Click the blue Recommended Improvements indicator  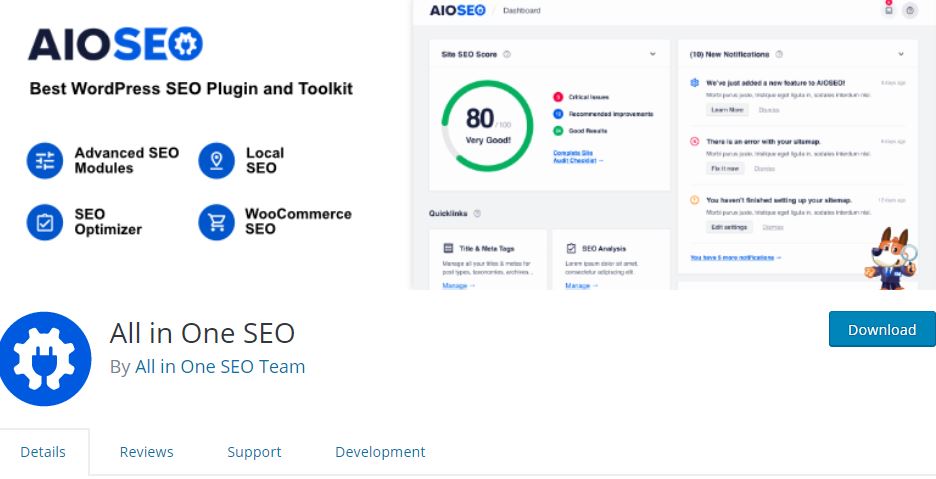tap(558, 113)
